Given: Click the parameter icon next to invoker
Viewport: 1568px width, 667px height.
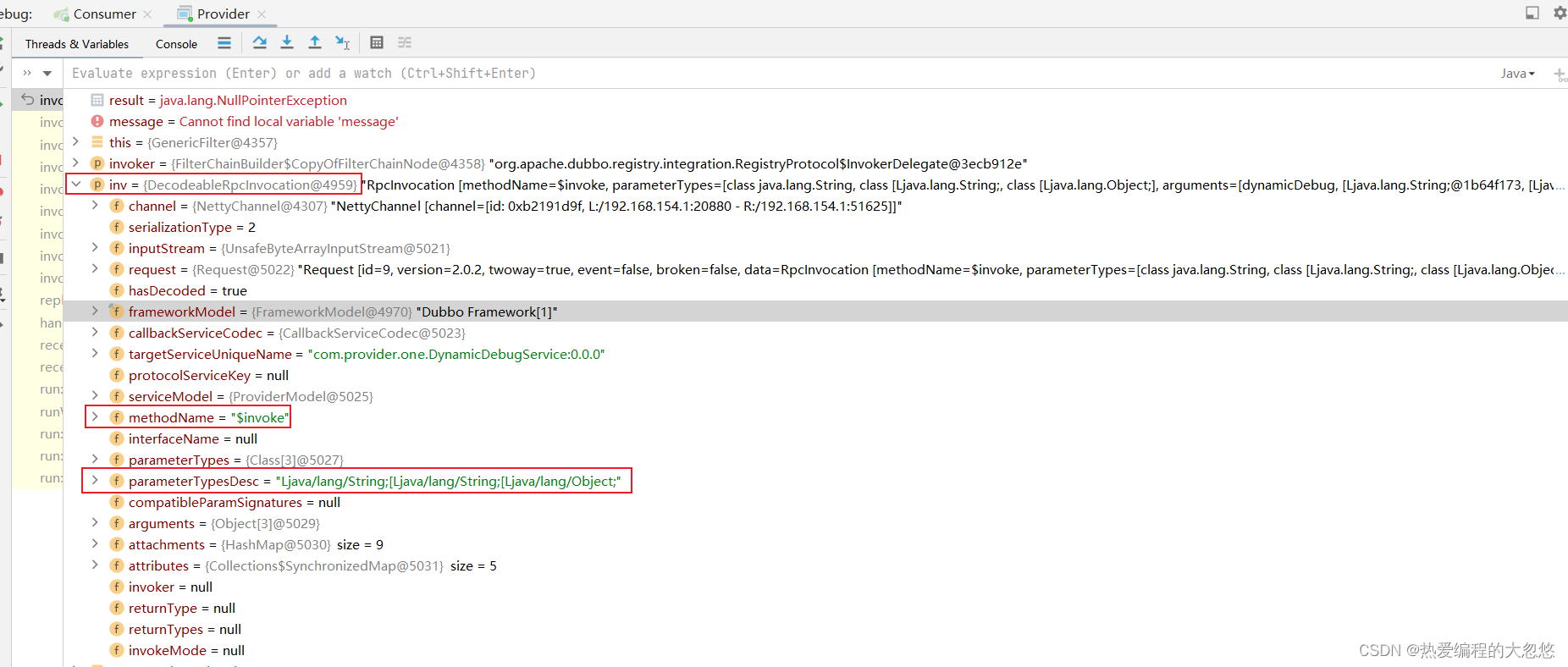Looking at the screenshot, I should [97, 163].
